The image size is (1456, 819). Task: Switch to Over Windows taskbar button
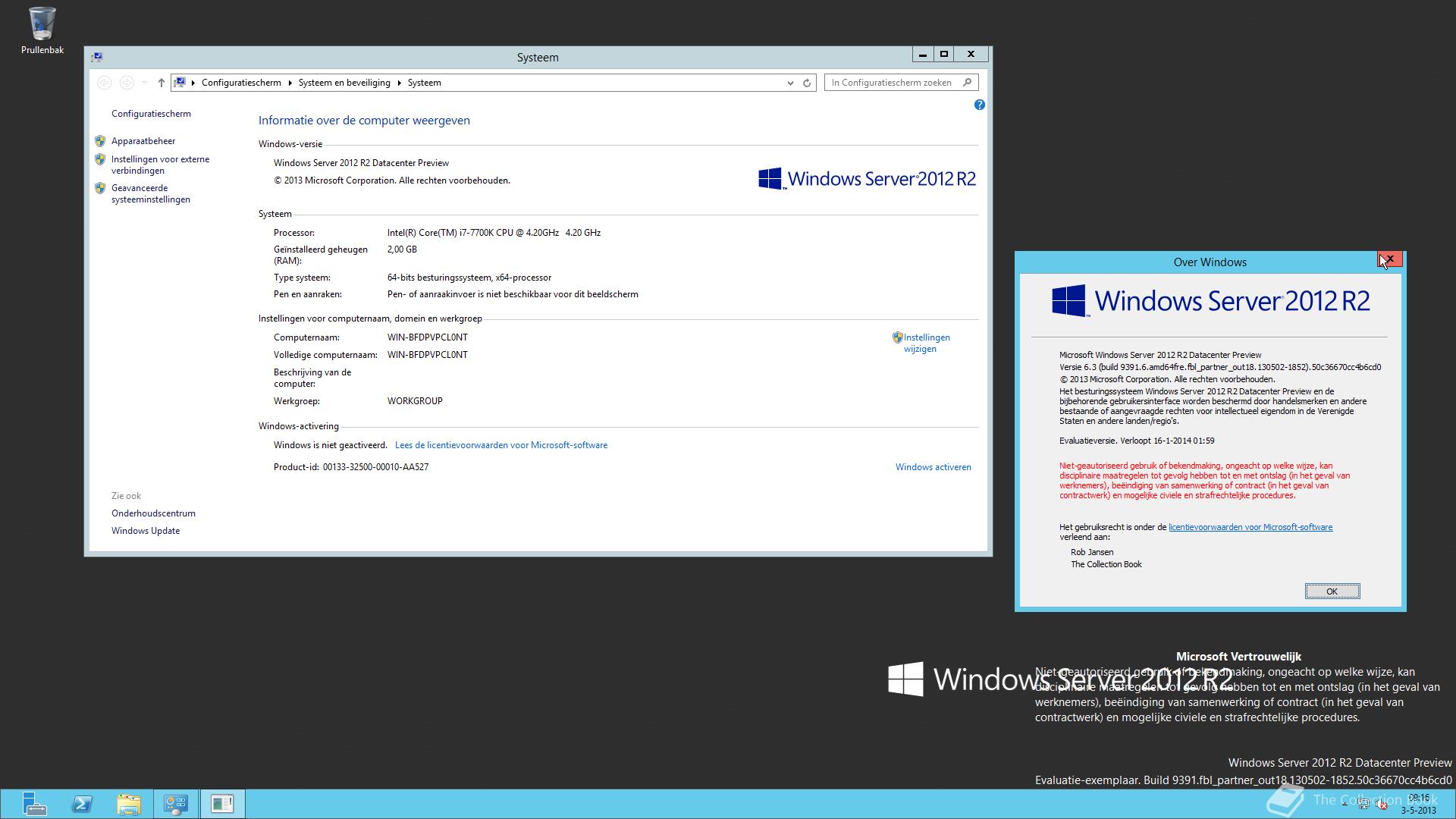click(x=223, y=804)
